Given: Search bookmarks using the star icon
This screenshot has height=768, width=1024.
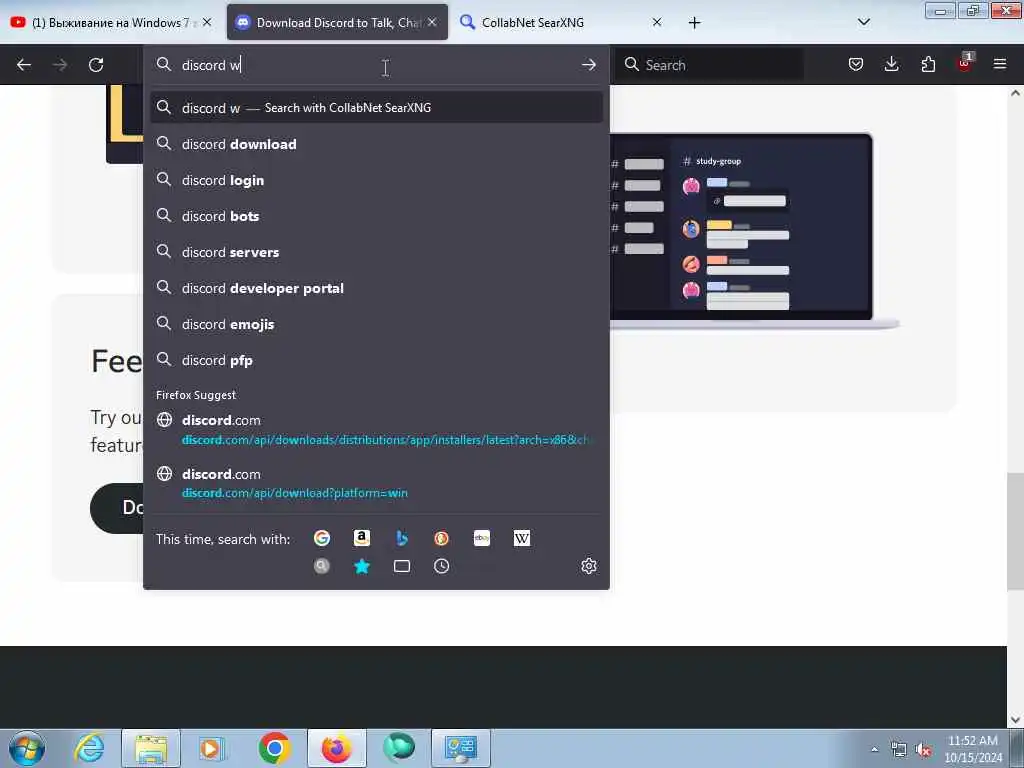Looking at the screenshot, I should click(x=362, y=566).
